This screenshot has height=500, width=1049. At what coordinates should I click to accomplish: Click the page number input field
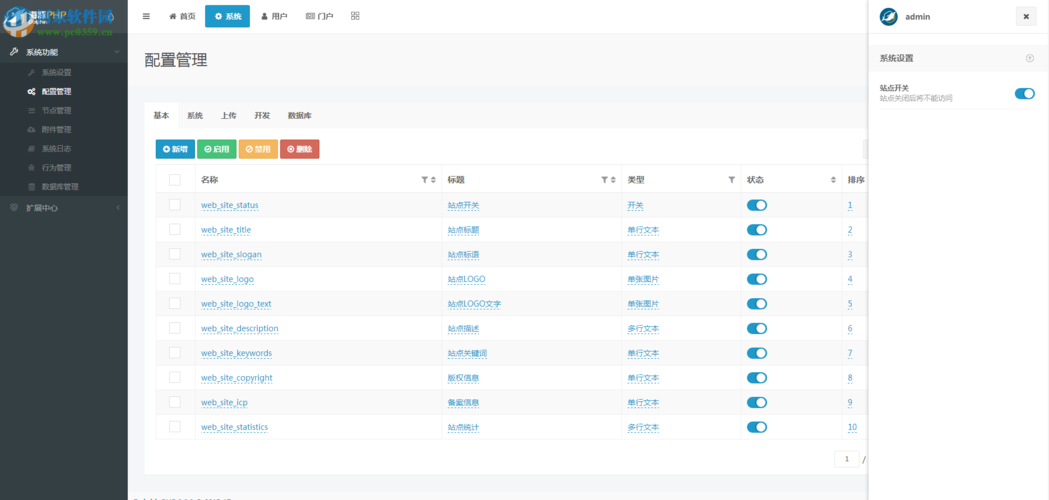click(x=847, y=459)
